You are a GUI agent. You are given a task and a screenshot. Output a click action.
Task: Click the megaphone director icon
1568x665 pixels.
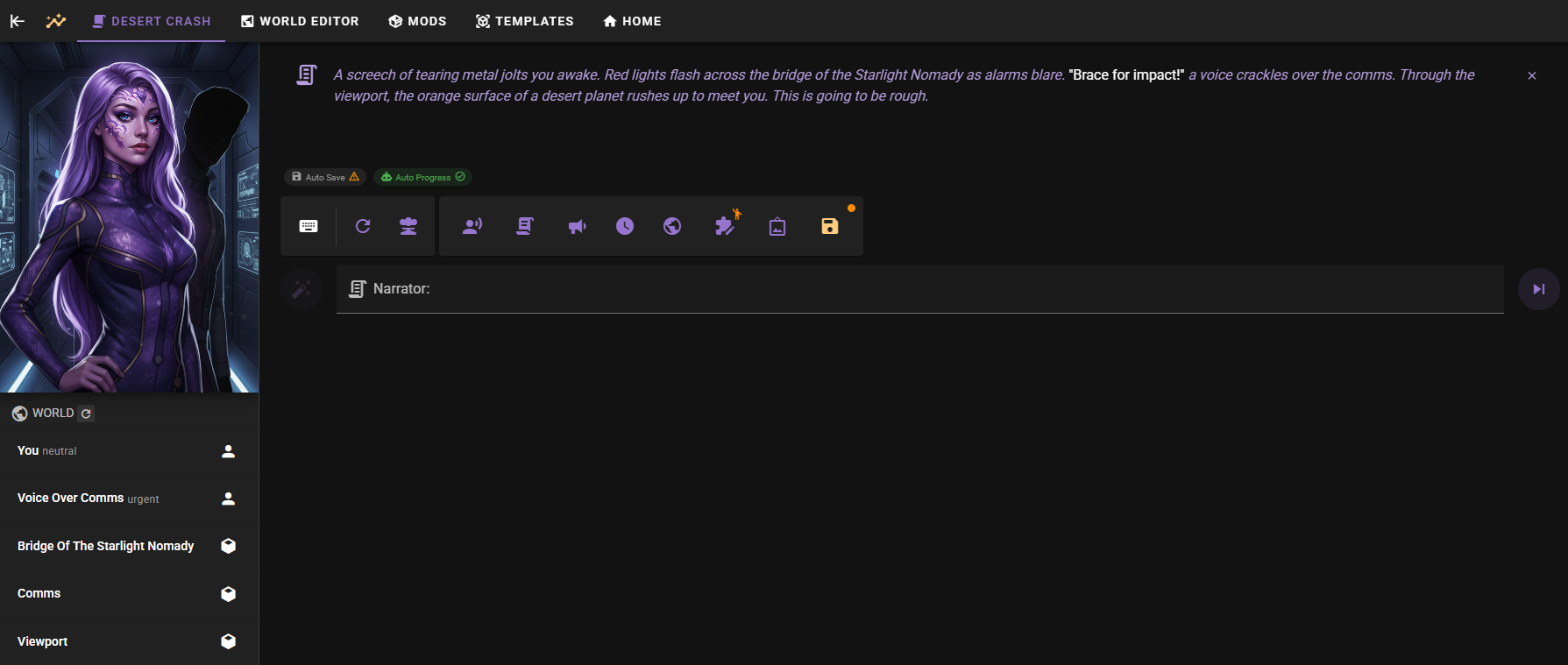click(577, 226)
